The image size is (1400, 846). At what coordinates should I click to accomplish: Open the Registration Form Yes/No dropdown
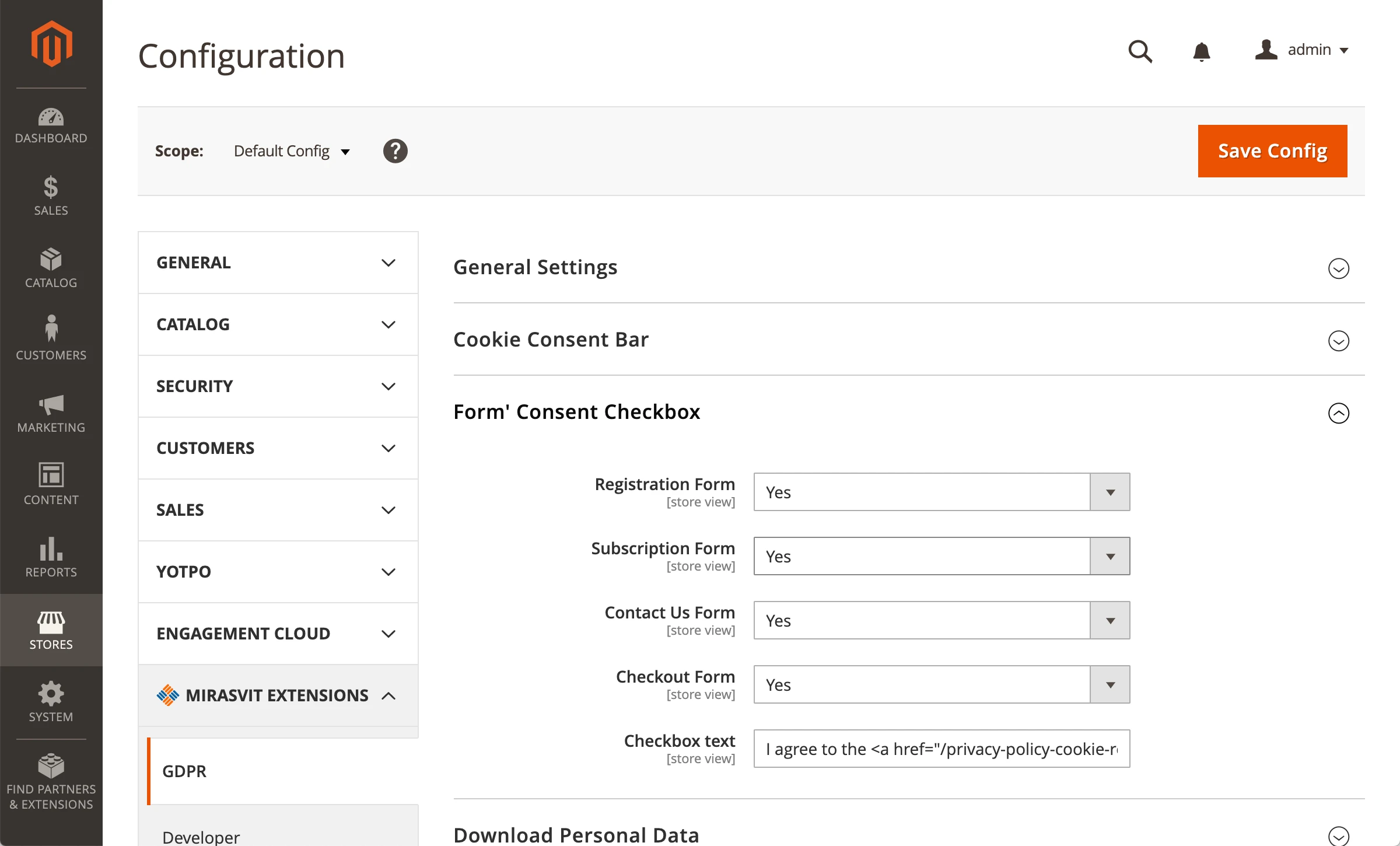941,492
